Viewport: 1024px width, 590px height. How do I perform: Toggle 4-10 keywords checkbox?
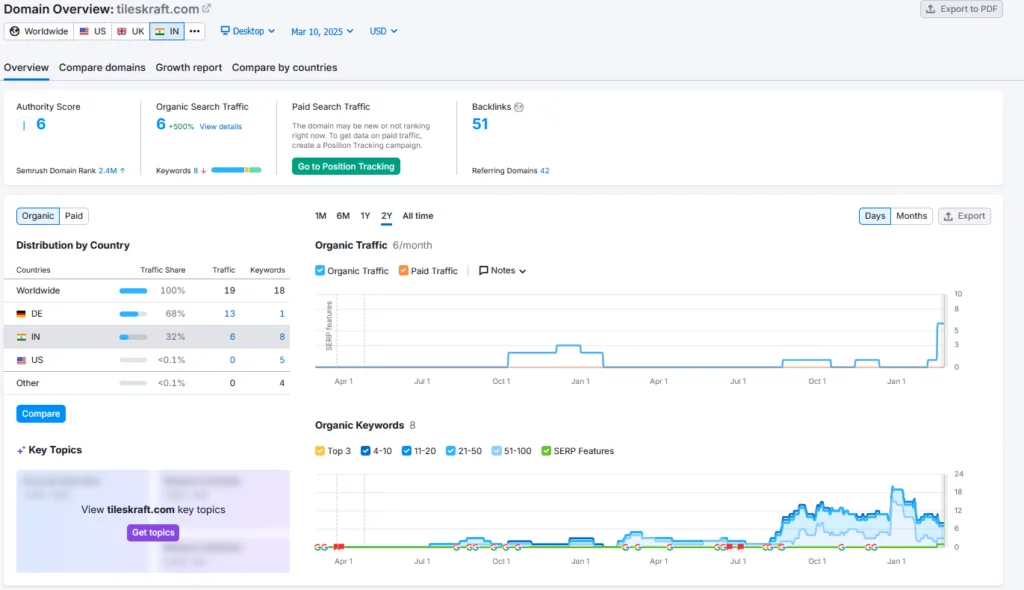(366, 451)
